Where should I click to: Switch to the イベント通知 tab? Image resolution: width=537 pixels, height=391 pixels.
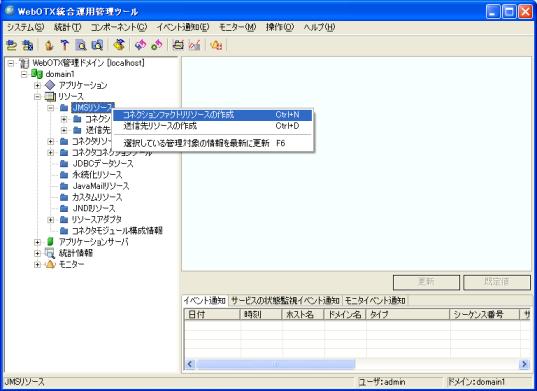point(204,300)
